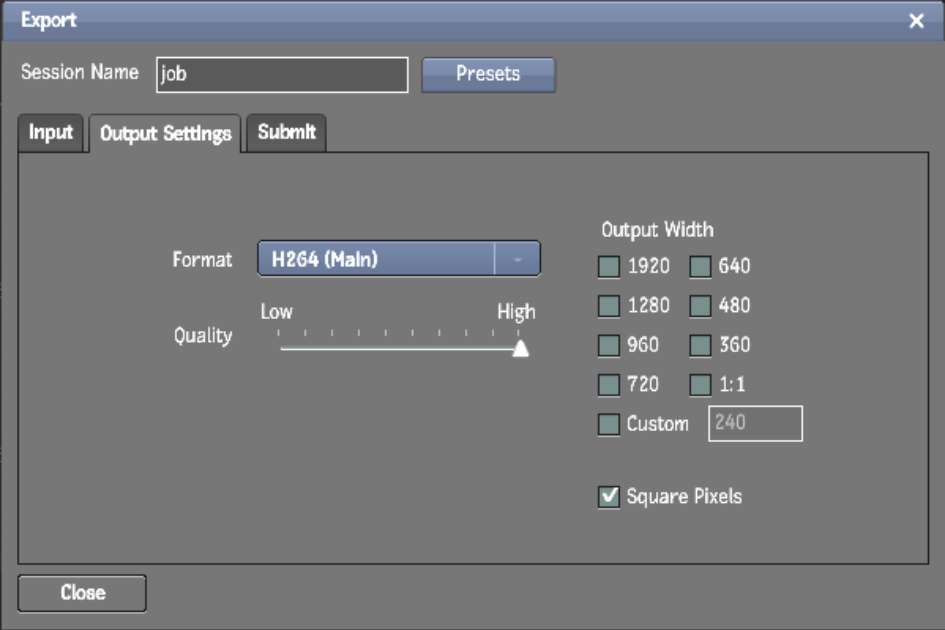Choose the 360 output width checkbox
Image resolution: width=945 pixels, height=630 pixels.
pyautogui.click(x=701, y=346)
